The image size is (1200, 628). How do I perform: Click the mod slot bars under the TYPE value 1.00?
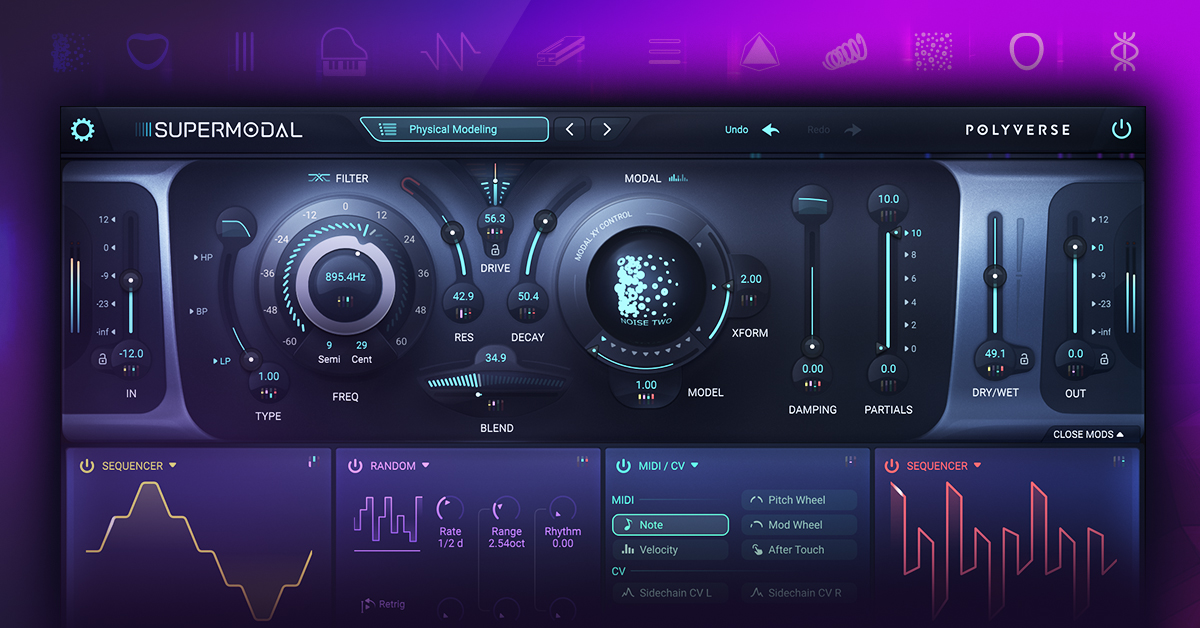click(268, 393)
